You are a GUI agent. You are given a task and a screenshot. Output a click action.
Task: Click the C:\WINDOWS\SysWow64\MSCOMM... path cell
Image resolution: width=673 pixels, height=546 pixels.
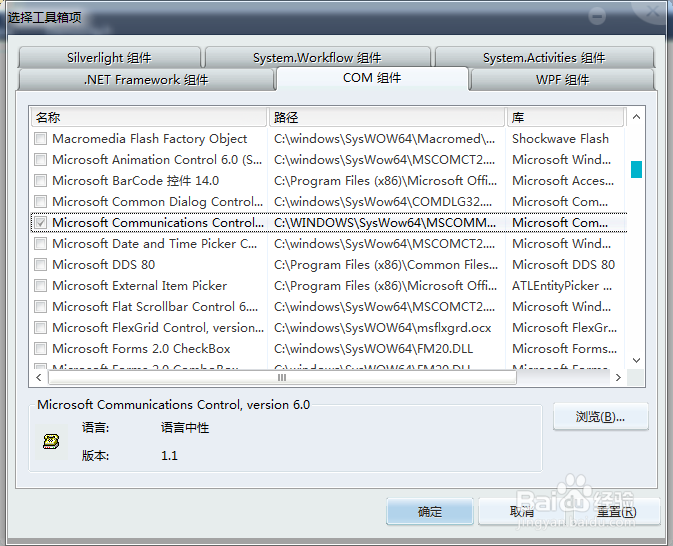click(x=385, y=223)
